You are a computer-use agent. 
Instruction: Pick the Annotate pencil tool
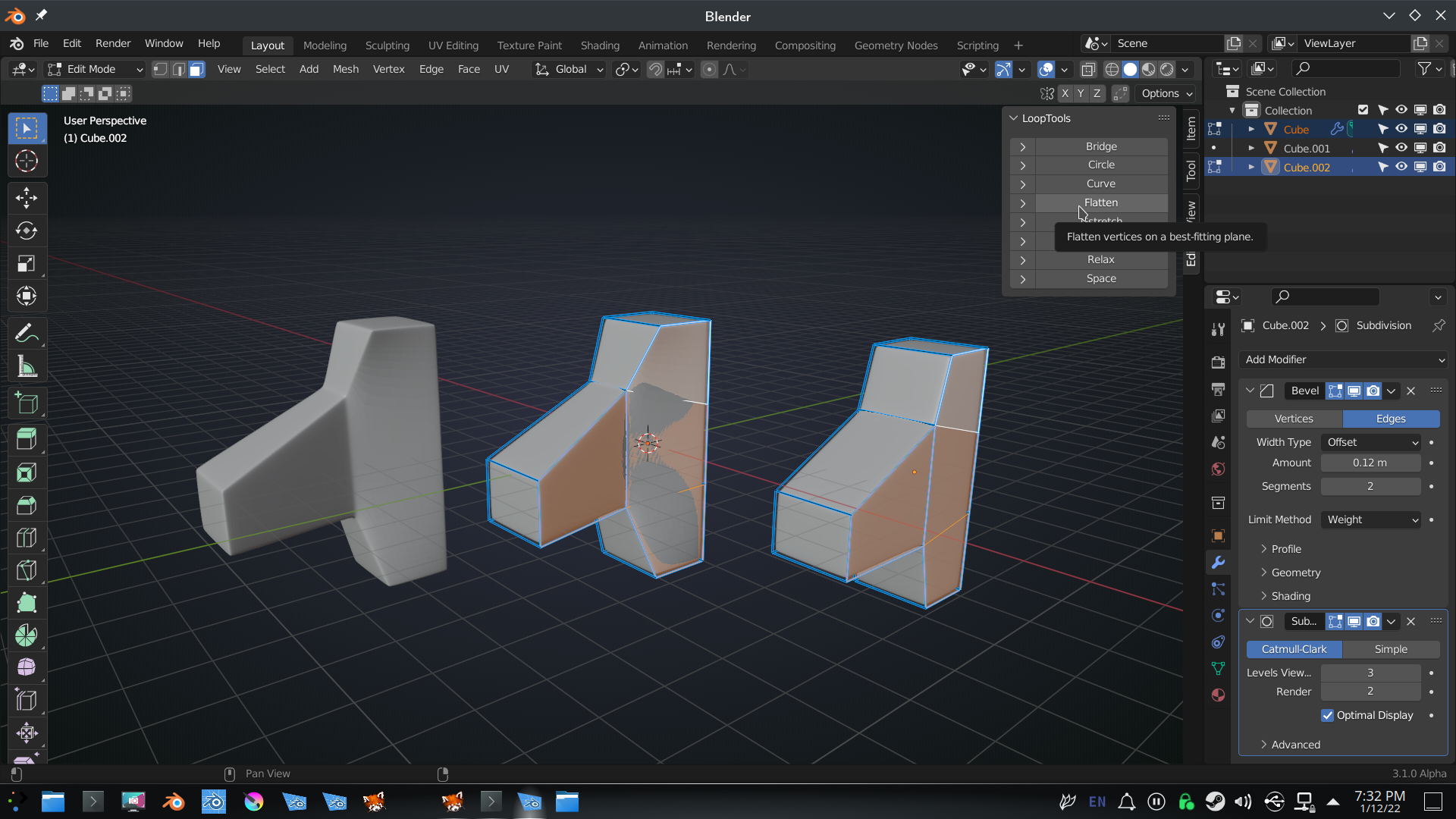[27, 333]
